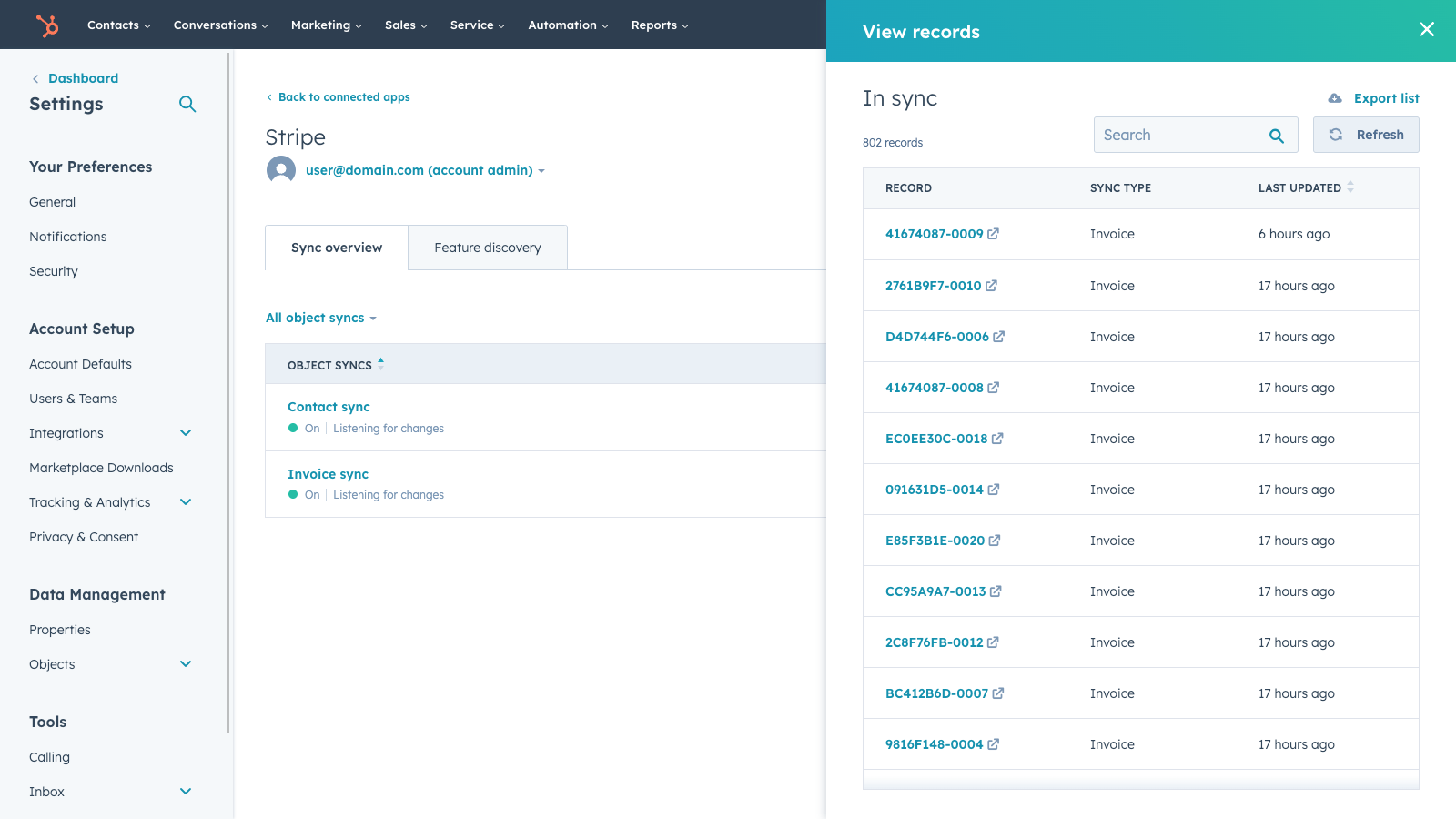Click the HubSpot sprocket logo
Image resolution: width=1456 pixels, height=819 pixels.
[46, 25]
